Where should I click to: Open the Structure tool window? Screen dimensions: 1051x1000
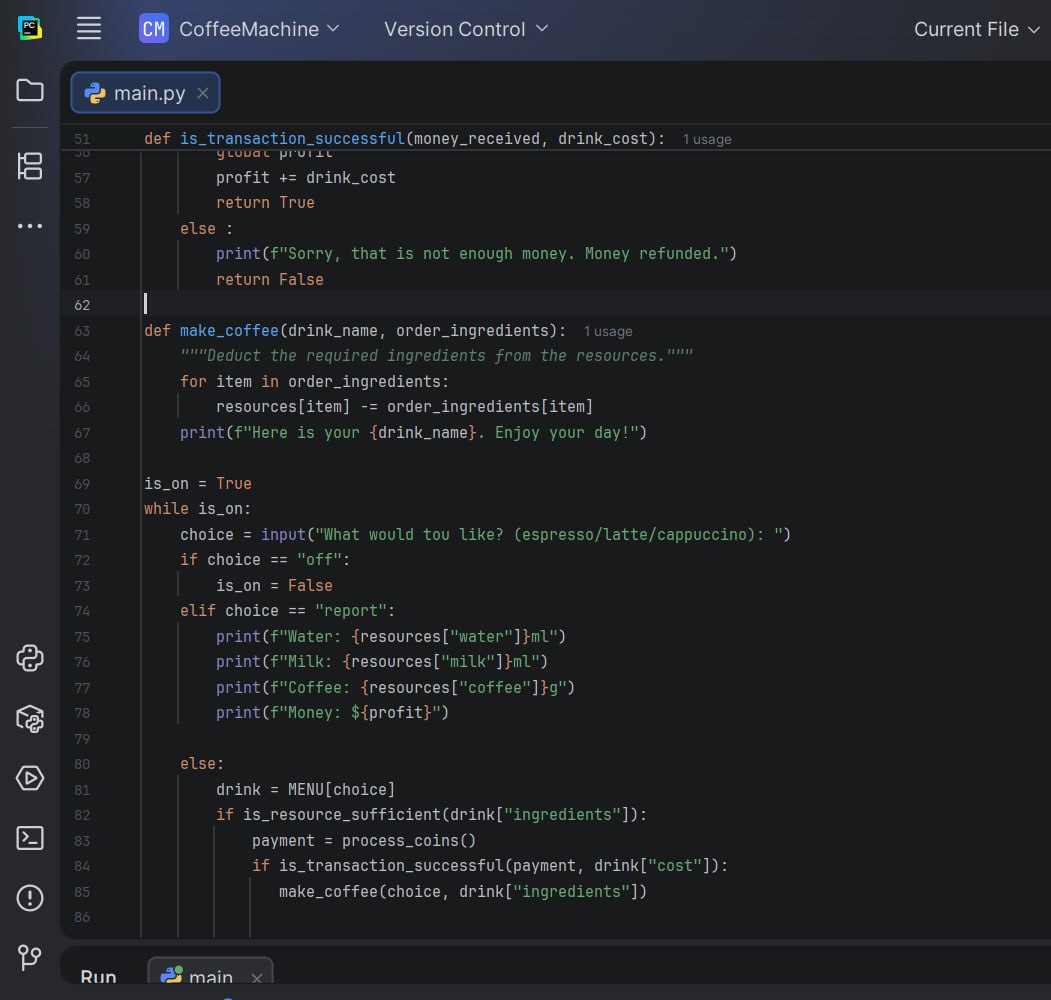pyautogui.click(x=29, y=166)
